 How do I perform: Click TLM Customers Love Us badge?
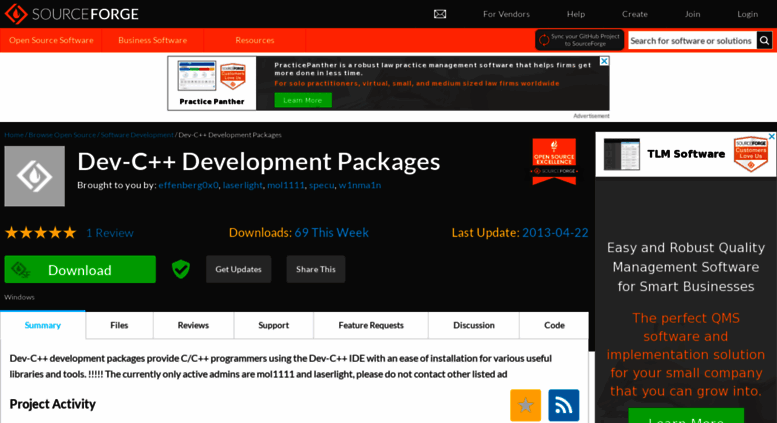click(751, 154)
